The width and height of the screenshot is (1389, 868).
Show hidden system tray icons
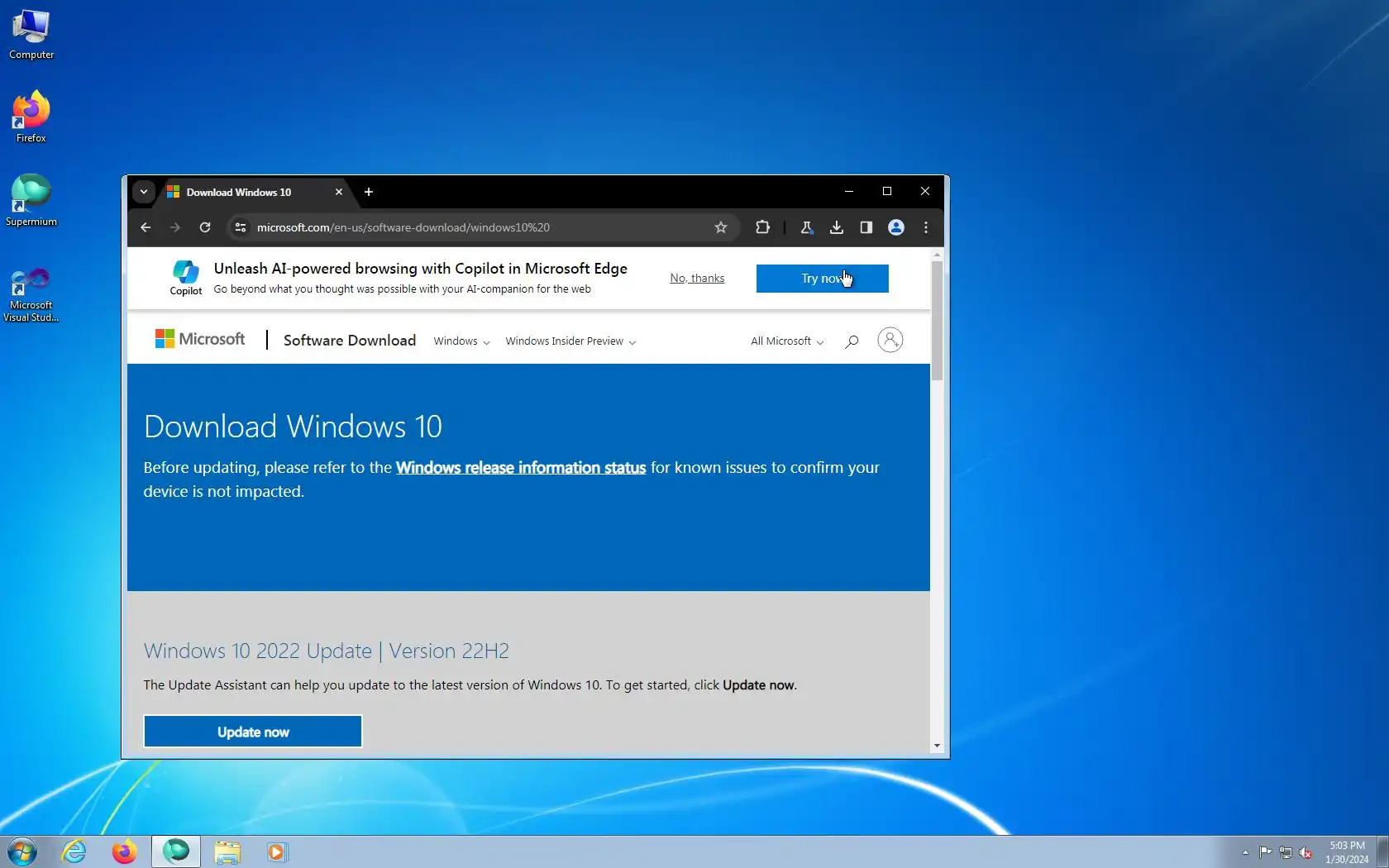[x=1245, y=852]
